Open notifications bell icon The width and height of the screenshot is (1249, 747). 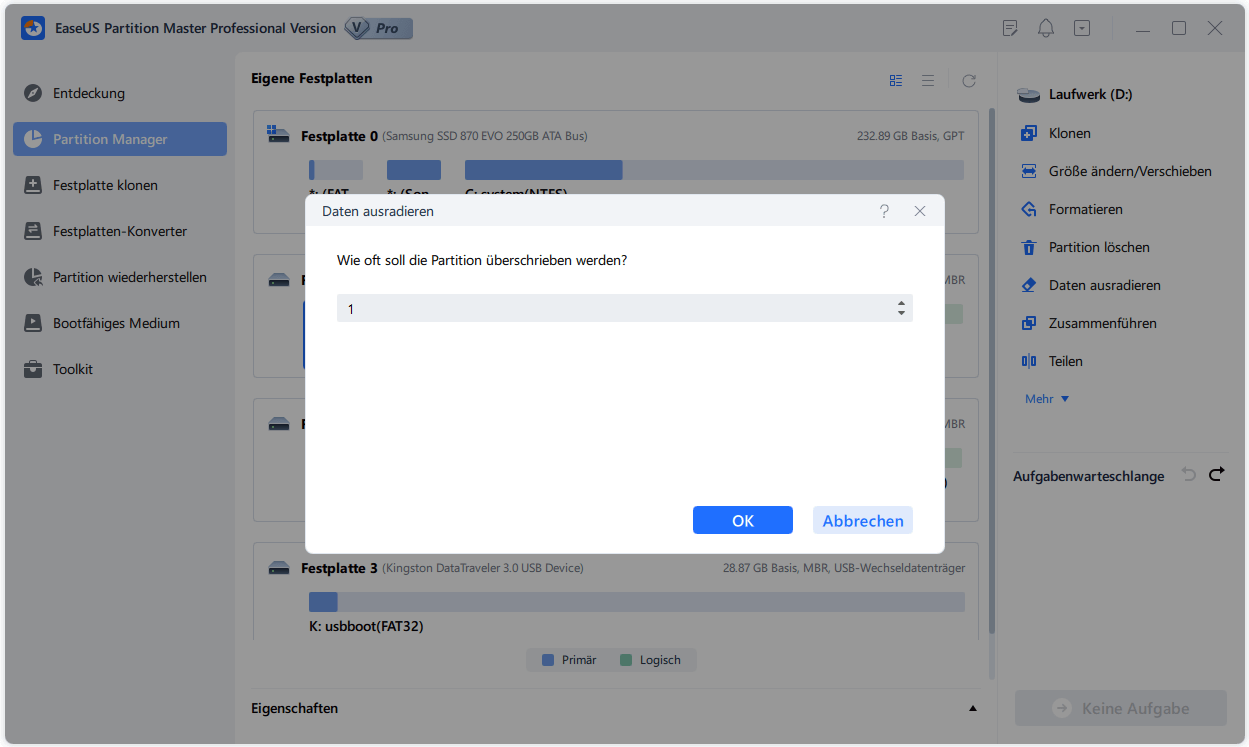point(1047,28)
